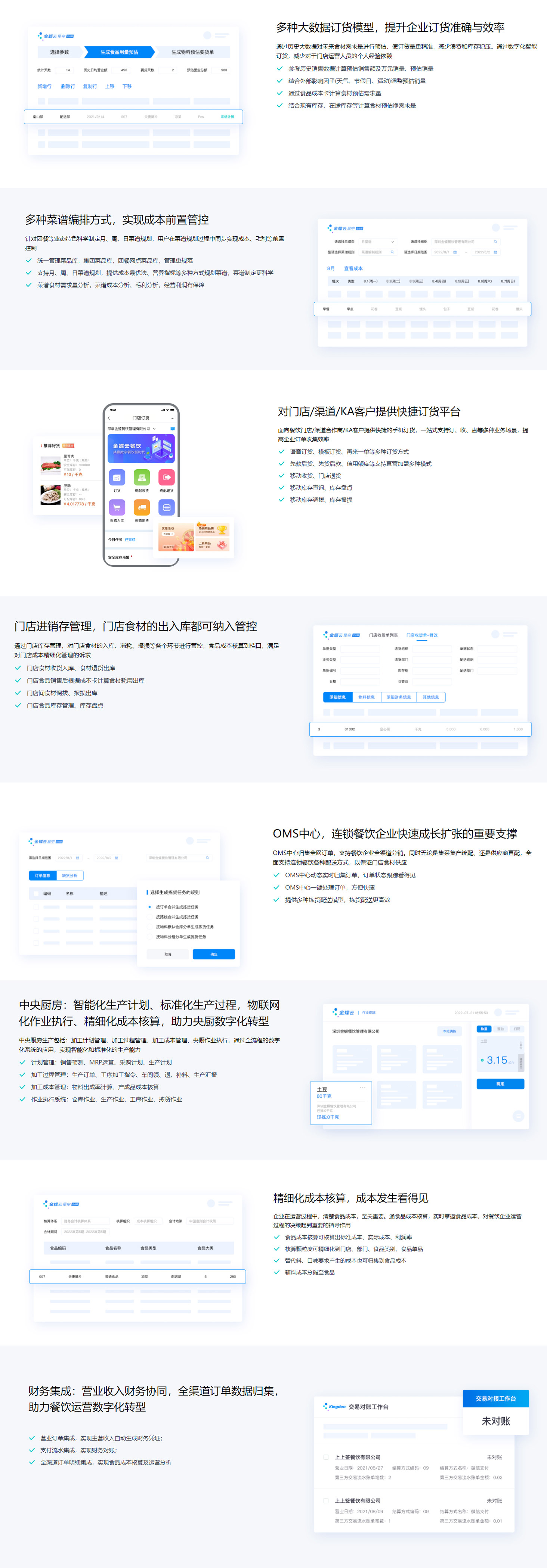Tap the pink 统配退货 icon
Viewport: 547px width, 1568px height.
point(166,477)
